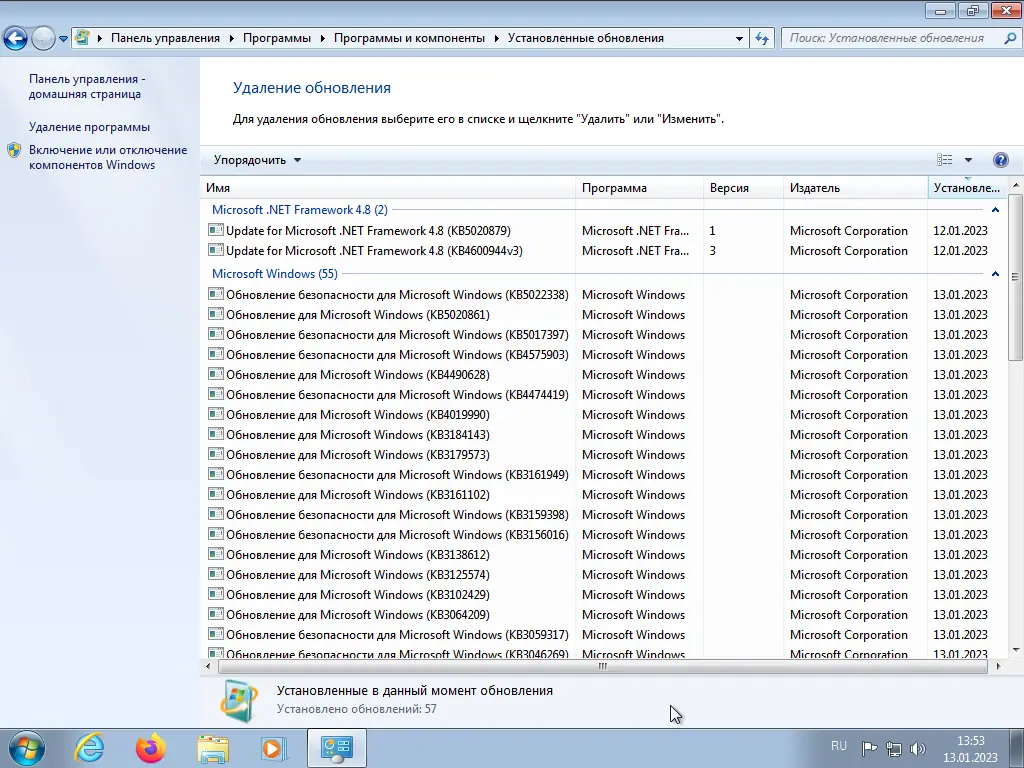Sort list by the Имя column header
This screenshot has height=768, width=1024.
[388, 188]
